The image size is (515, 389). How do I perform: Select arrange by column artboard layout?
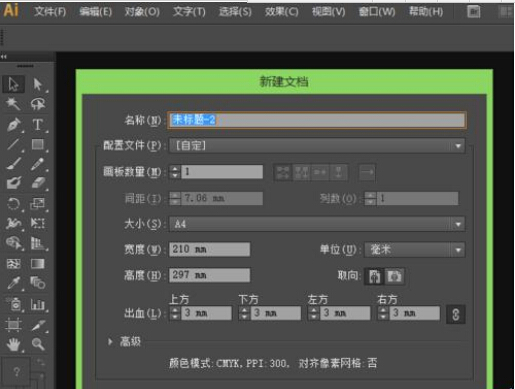(x=338, y=172)
